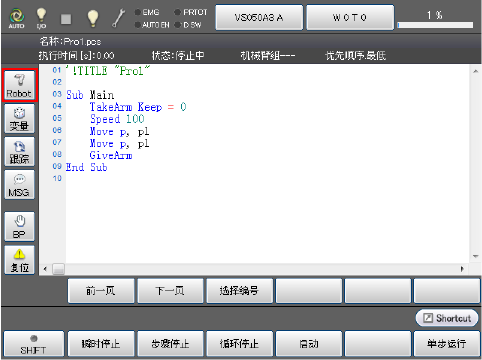
Task: Click the 1% speed slider bar
Action: (435, 25)
